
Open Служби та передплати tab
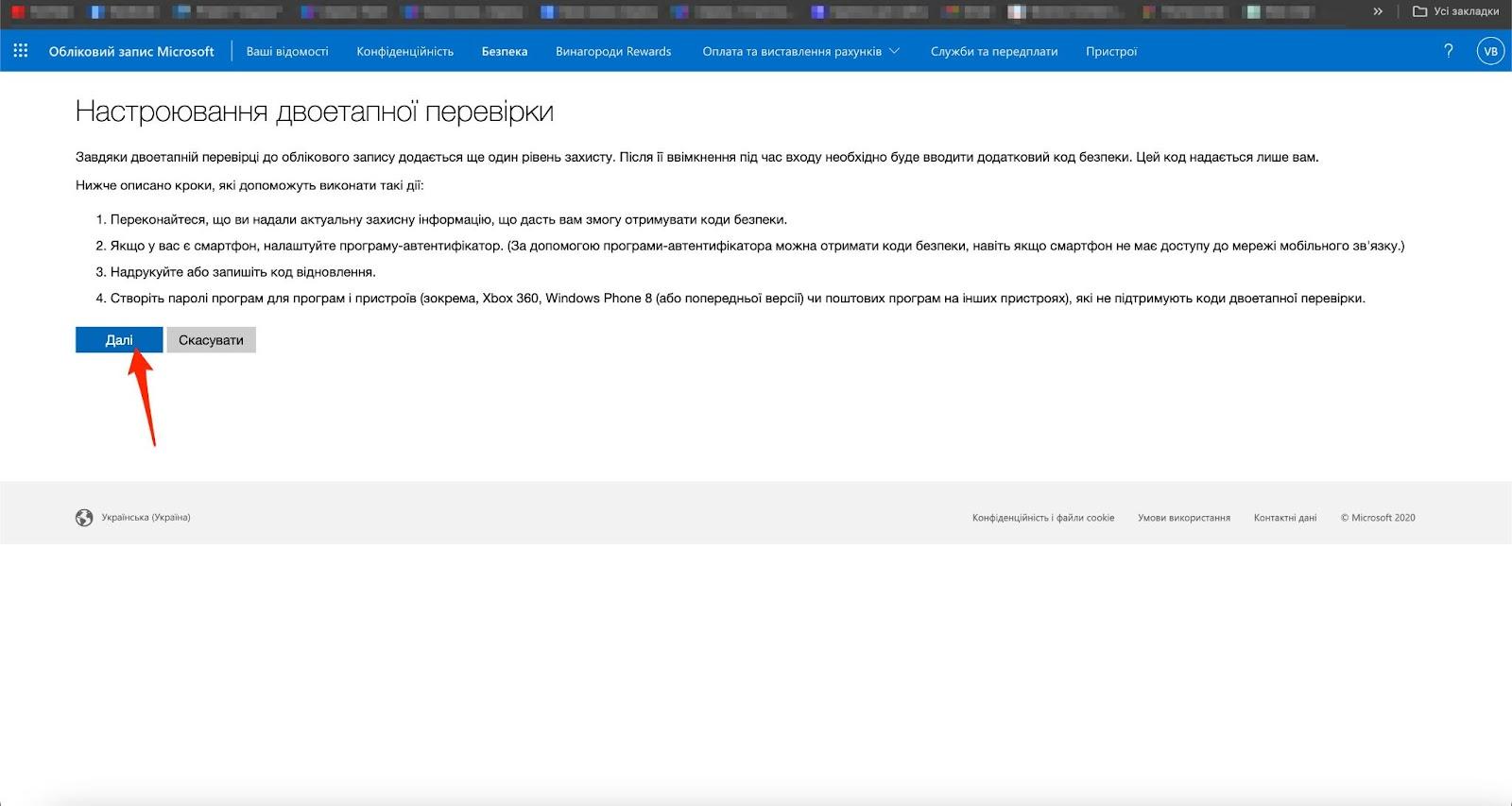point(994,51)
